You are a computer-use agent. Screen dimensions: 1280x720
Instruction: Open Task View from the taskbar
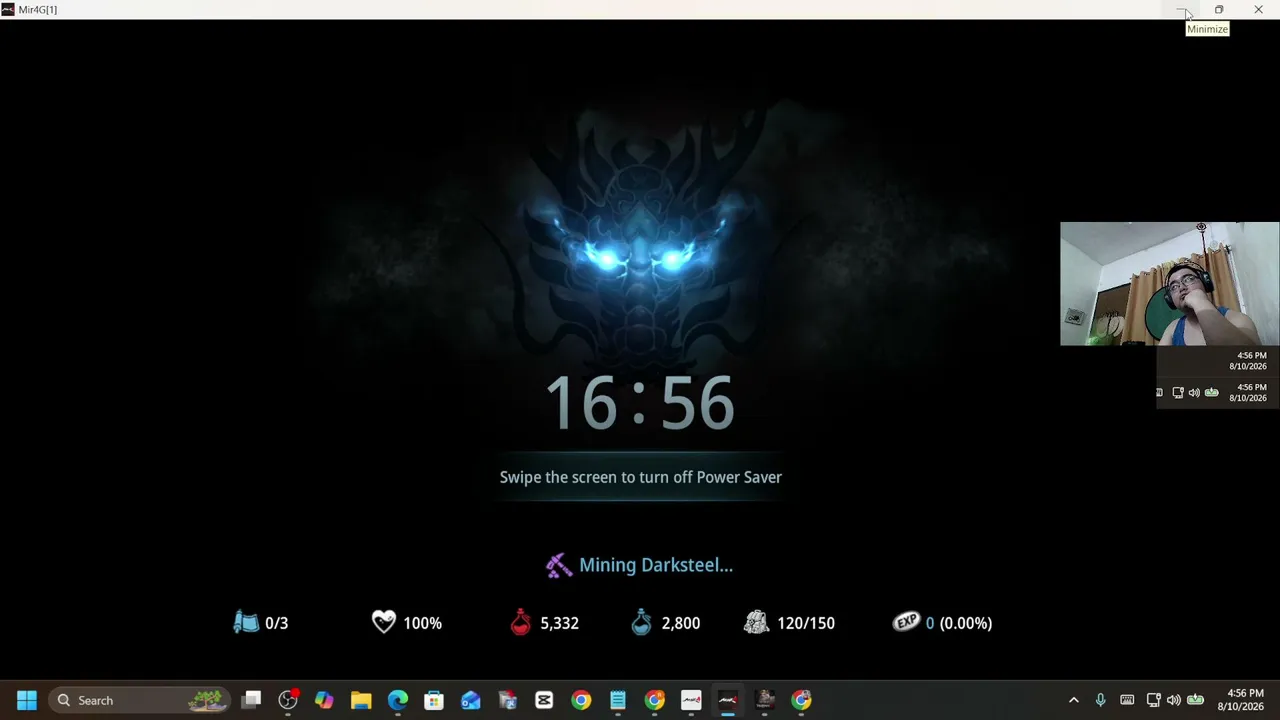tap(251, 700)
